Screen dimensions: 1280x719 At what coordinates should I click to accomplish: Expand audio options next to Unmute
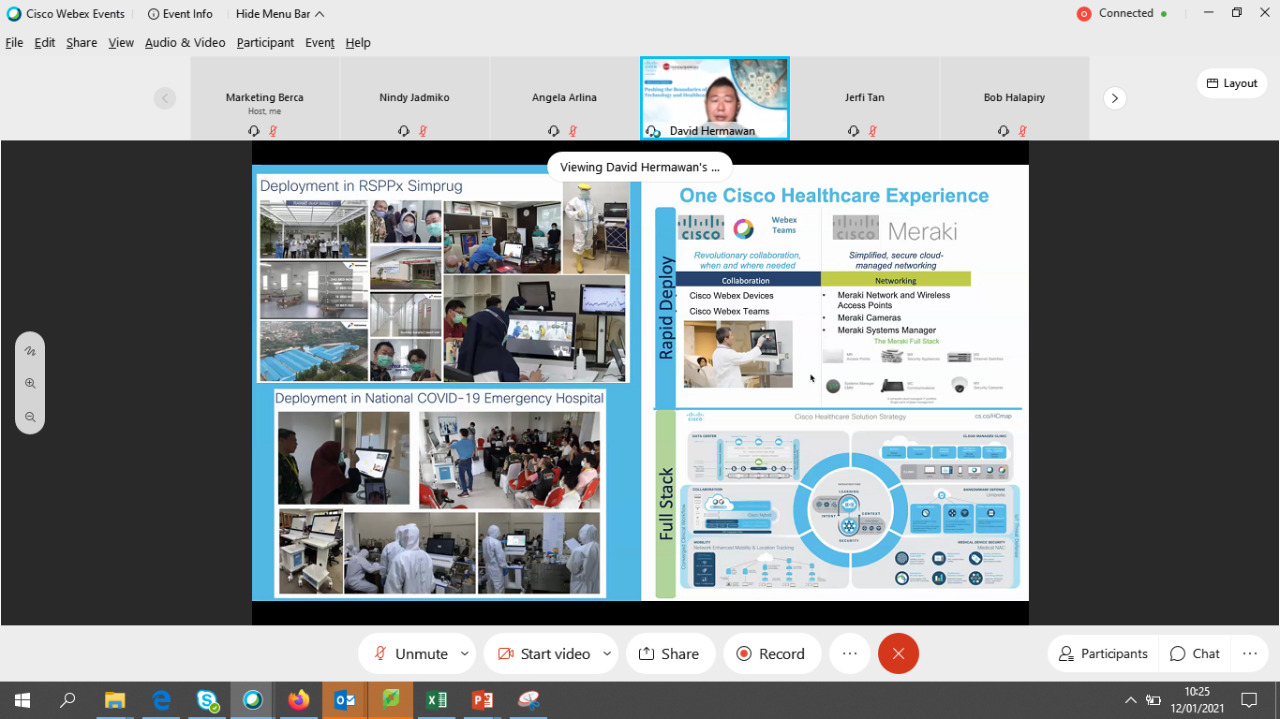pyautogui.click(x=464, y=654)
